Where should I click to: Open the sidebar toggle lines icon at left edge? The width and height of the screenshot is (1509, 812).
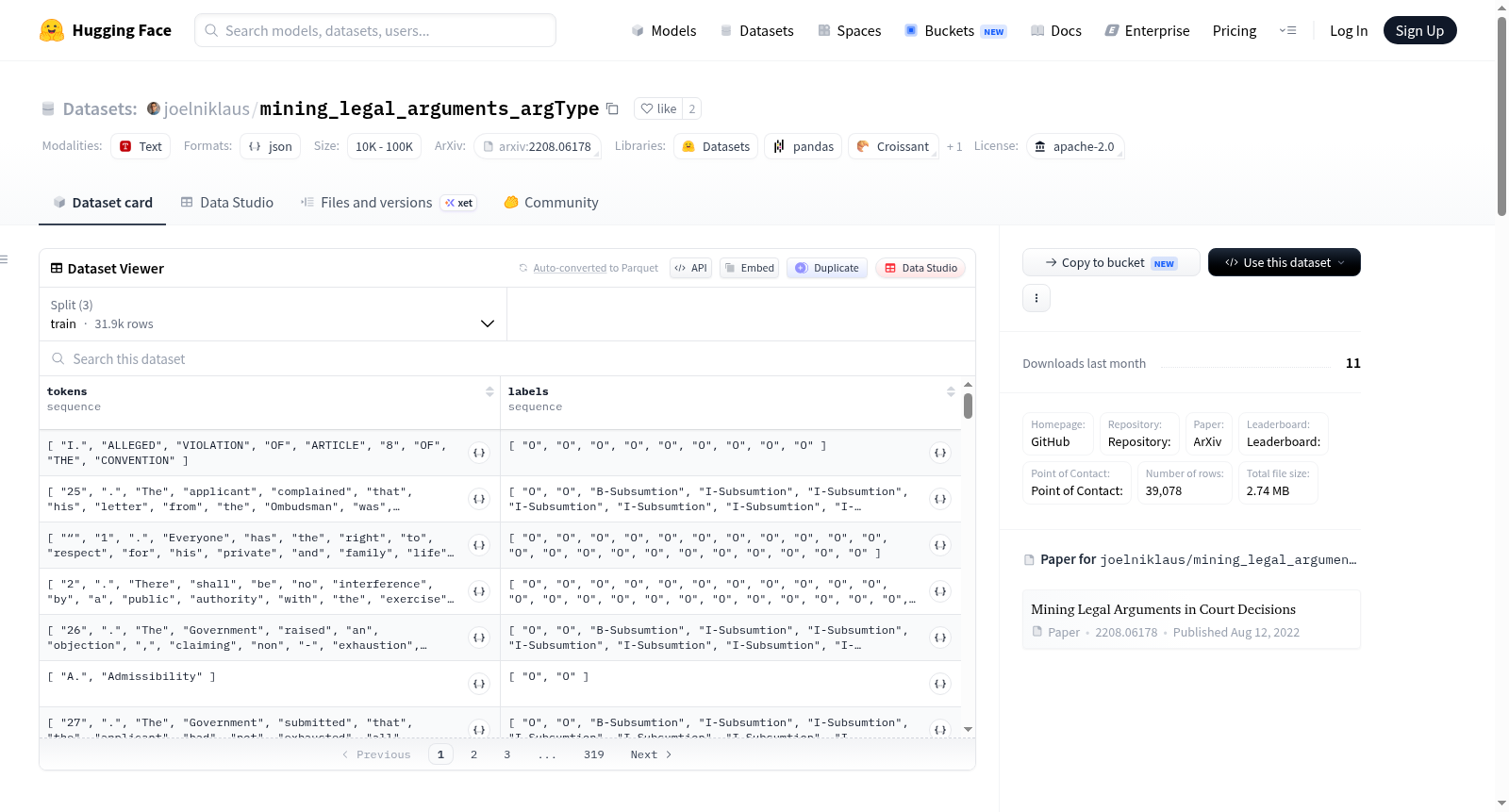4,259
